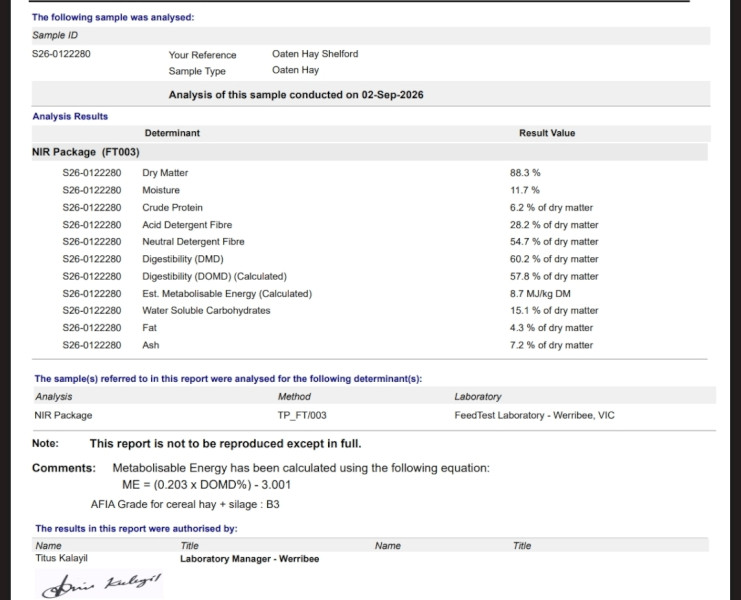The image size is (741, 600).
Task: Select the 'Oaten Hay Shelford' reference value
Action: tap(315, 54)
